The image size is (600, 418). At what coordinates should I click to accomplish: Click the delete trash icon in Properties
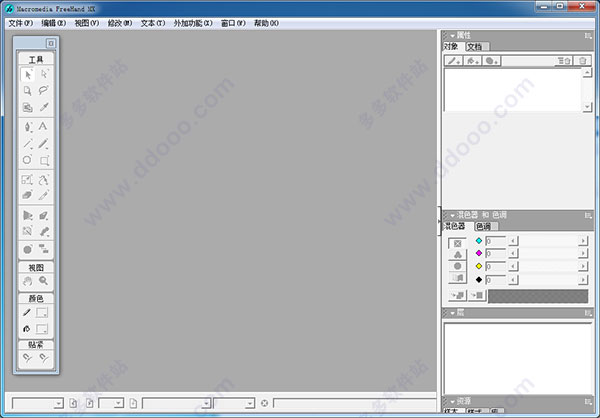pos(582,61)
